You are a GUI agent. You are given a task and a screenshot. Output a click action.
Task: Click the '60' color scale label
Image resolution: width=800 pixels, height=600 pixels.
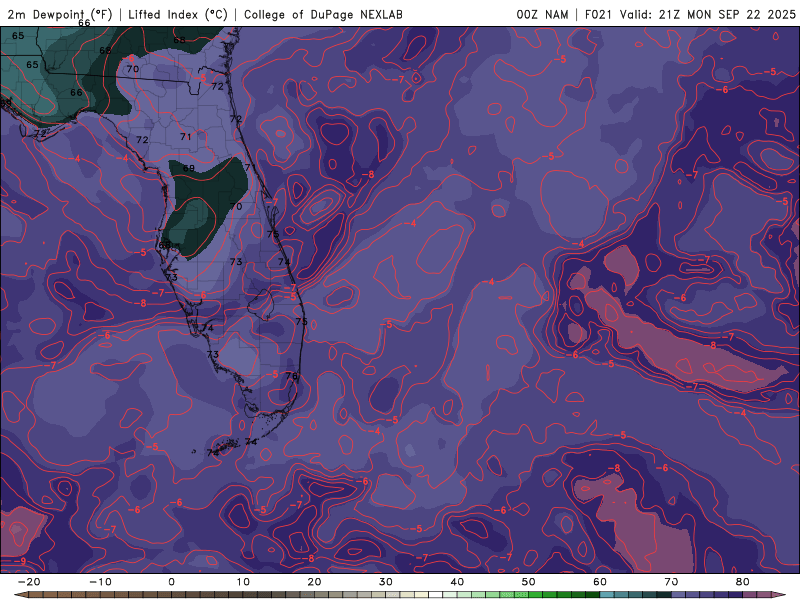point(600,582)
